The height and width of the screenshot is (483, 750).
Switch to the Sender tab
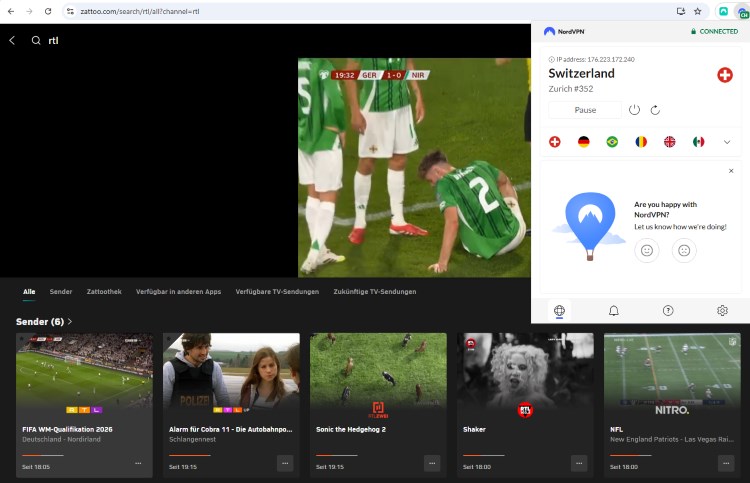tap(61, 292)
